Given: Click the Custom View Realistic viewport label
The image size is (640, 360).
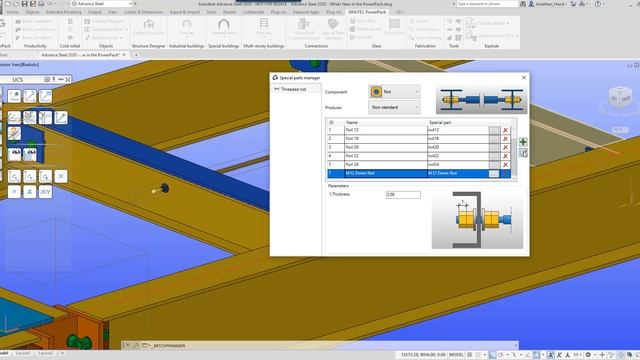Looking at the screenshot, I should tap(19, 65).
